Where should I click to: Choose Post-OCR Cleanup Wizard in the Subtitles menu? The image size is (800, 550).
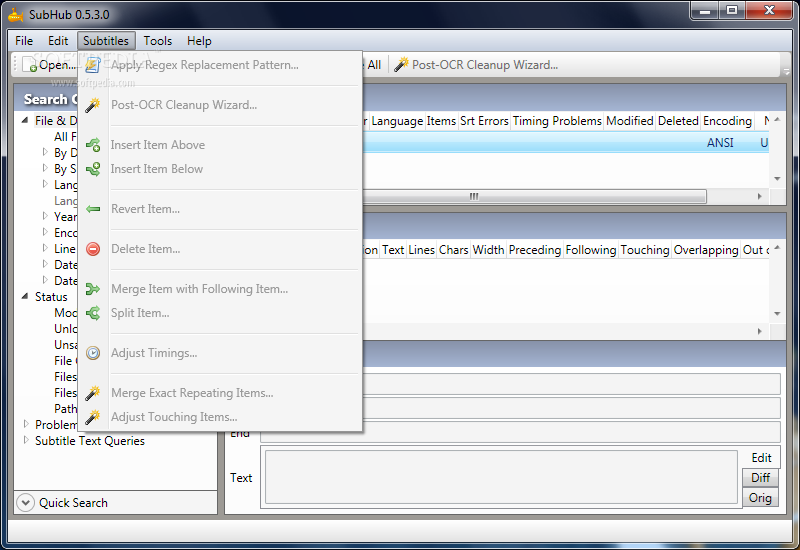pos(220,105)
